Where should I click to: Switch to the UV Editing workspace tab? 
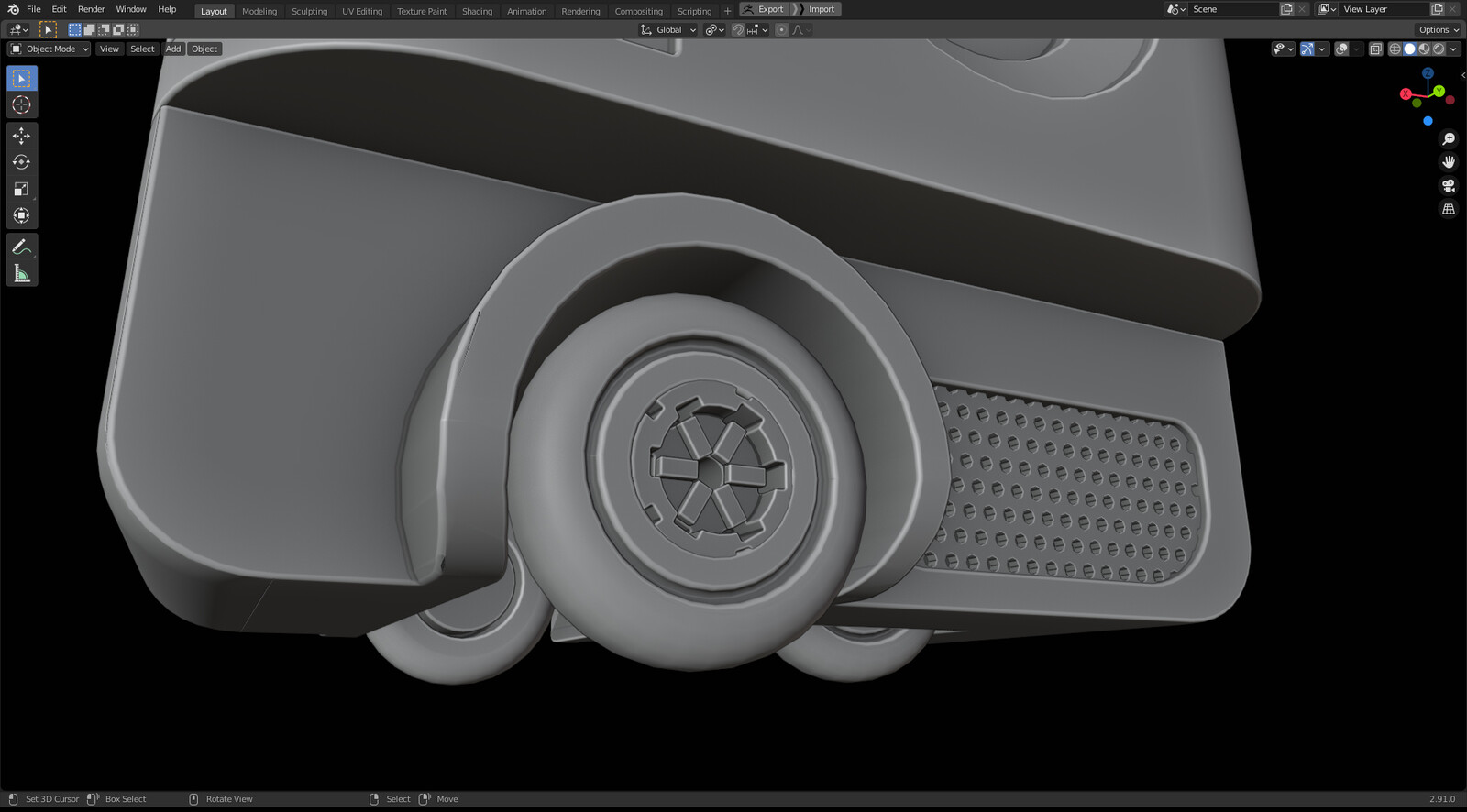[362, 11]
